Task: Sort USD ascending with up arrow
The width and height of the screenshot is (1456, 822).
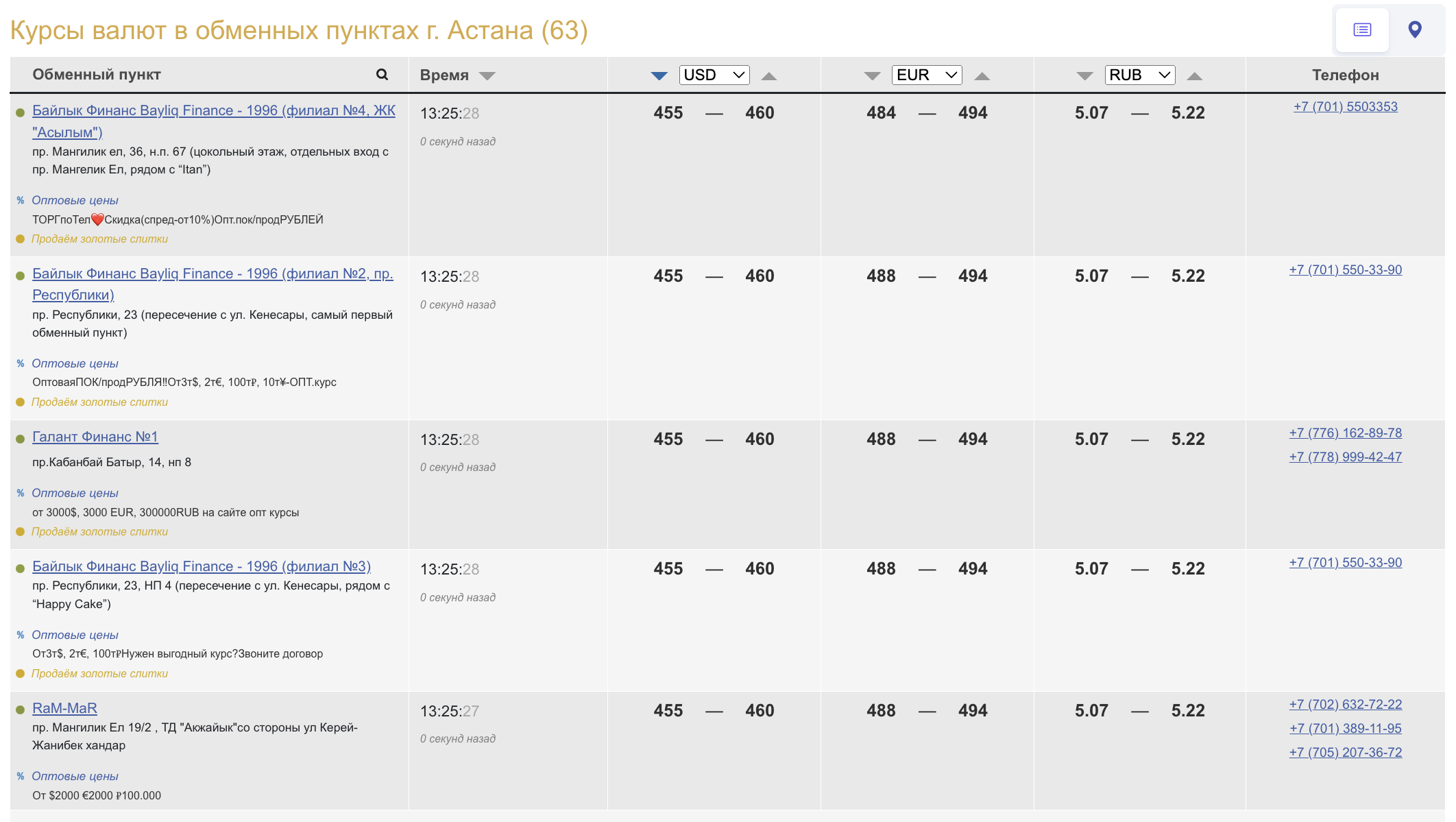Action: (768, 75)
